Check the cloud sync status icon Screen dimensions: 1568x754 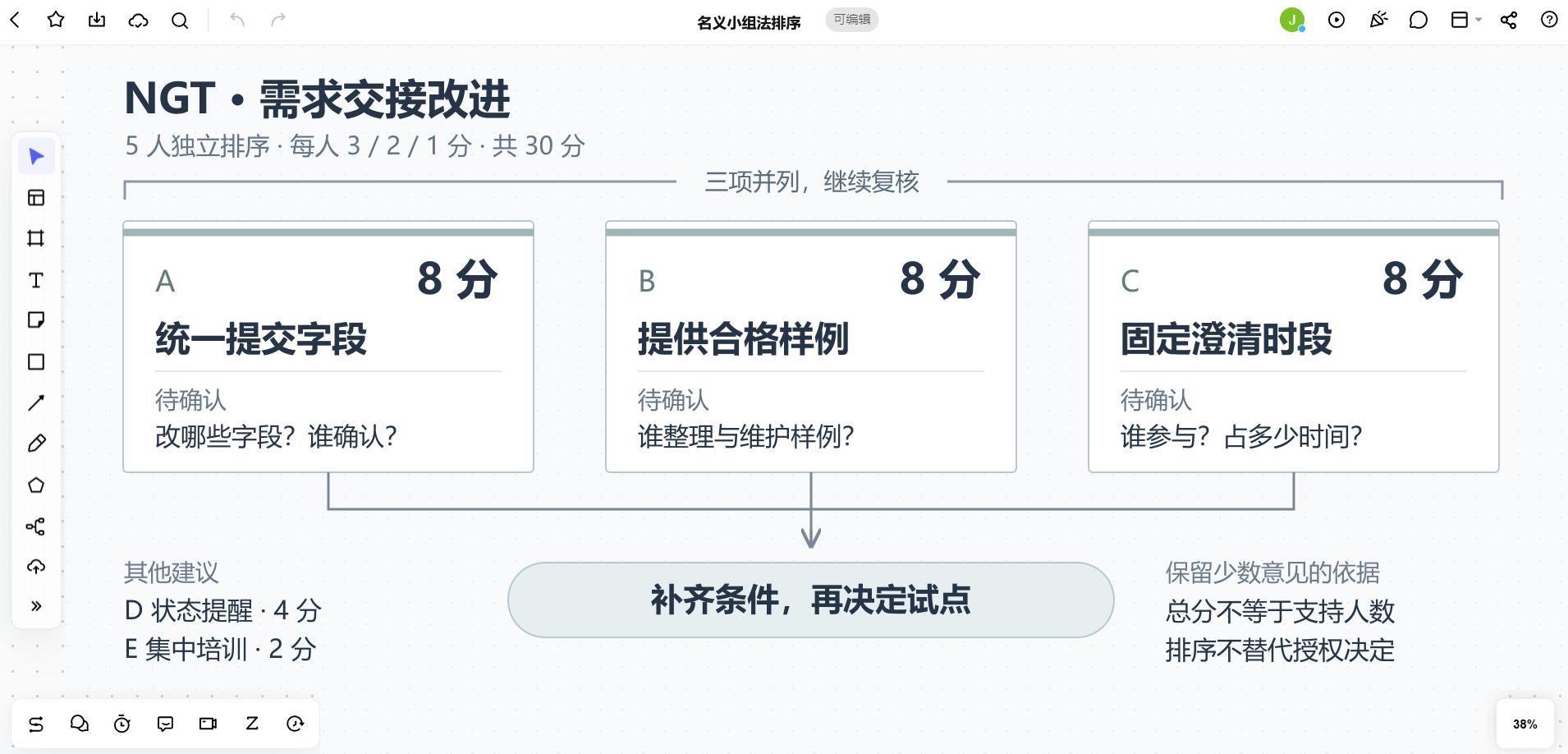pos(138,20)
